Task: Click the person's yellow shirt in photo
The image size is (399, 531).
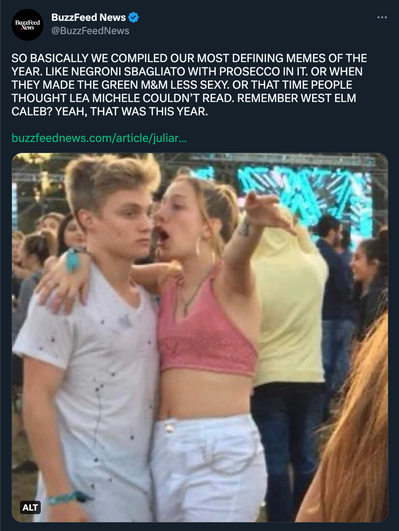Action: pos(290,305)
